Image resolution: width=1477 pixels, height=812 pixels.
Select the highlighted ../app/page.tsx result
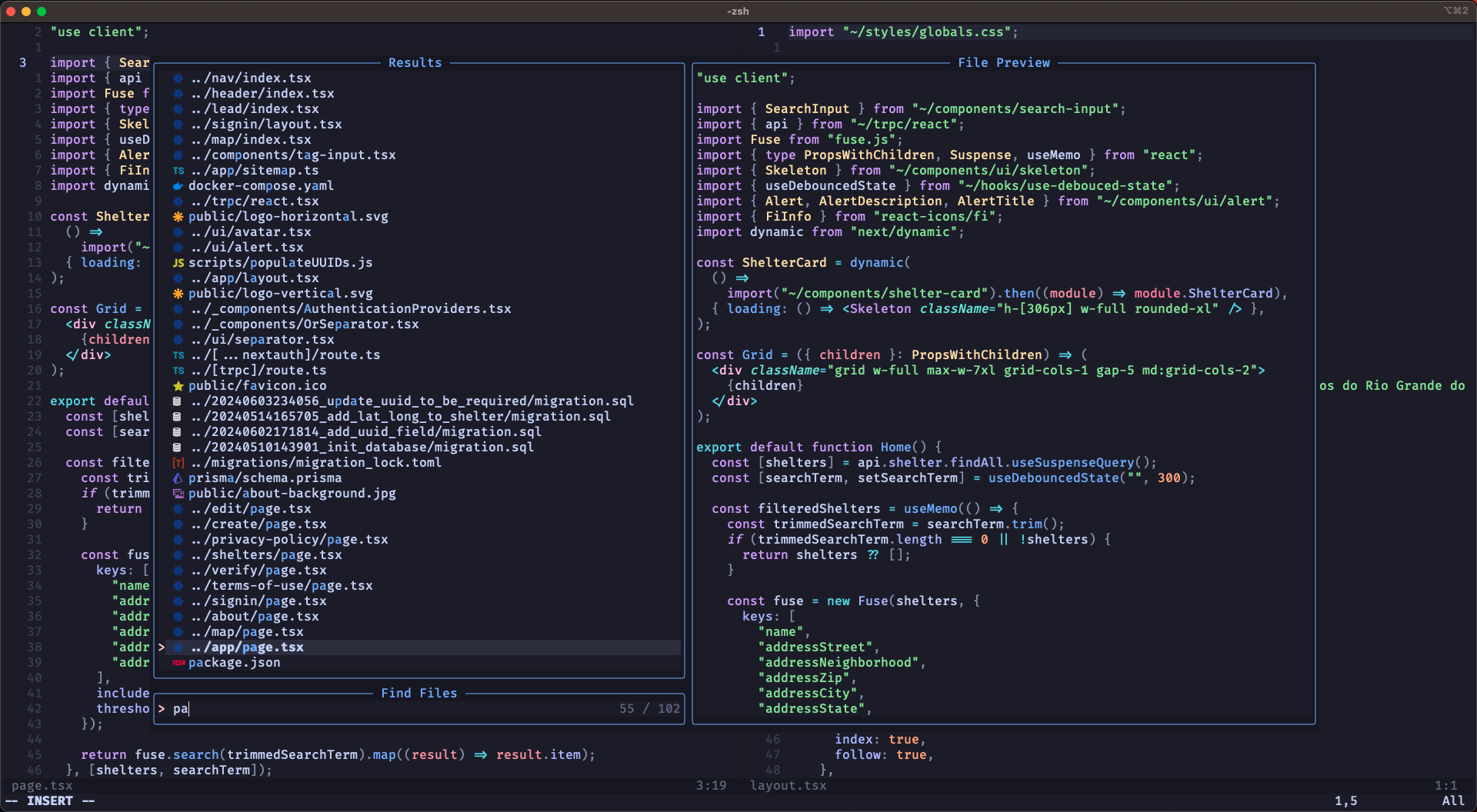click(x=419, y=647)
